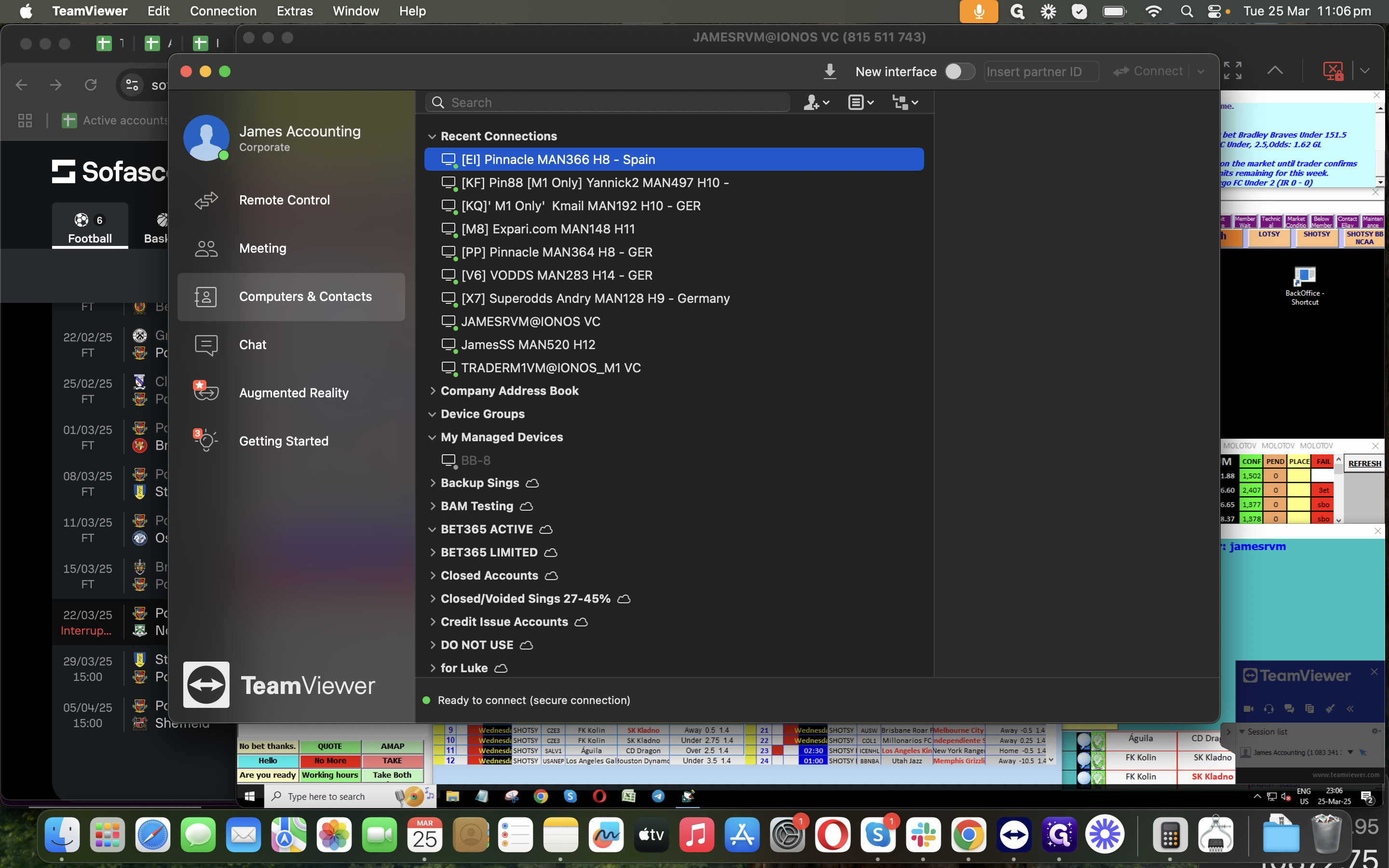Select [X7] Superodds Andry MAN128 H9 device
The image size is (1389, 868).
[x=674, y=298]
